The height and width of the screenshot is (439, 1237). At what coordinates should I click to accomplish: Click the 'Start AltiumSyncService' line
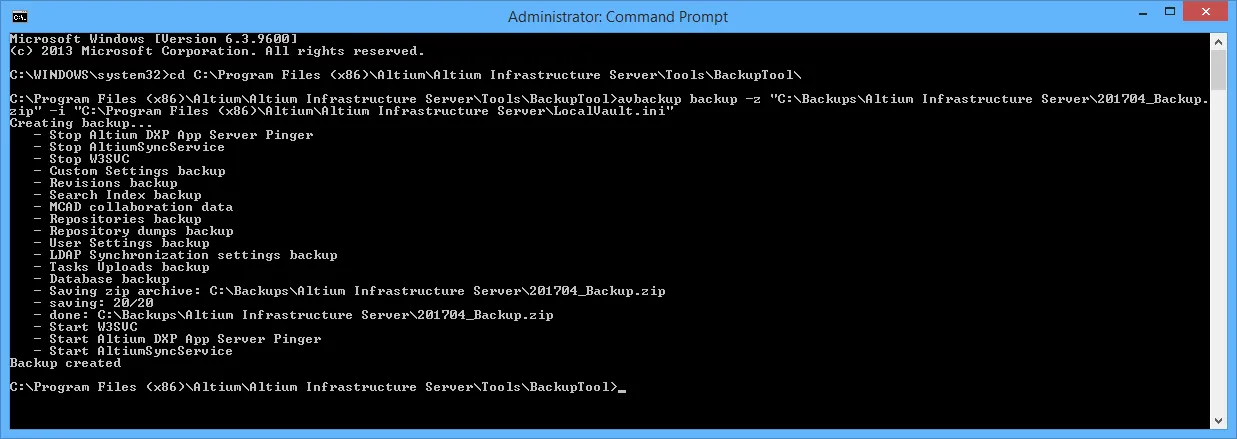click(141, 351)
